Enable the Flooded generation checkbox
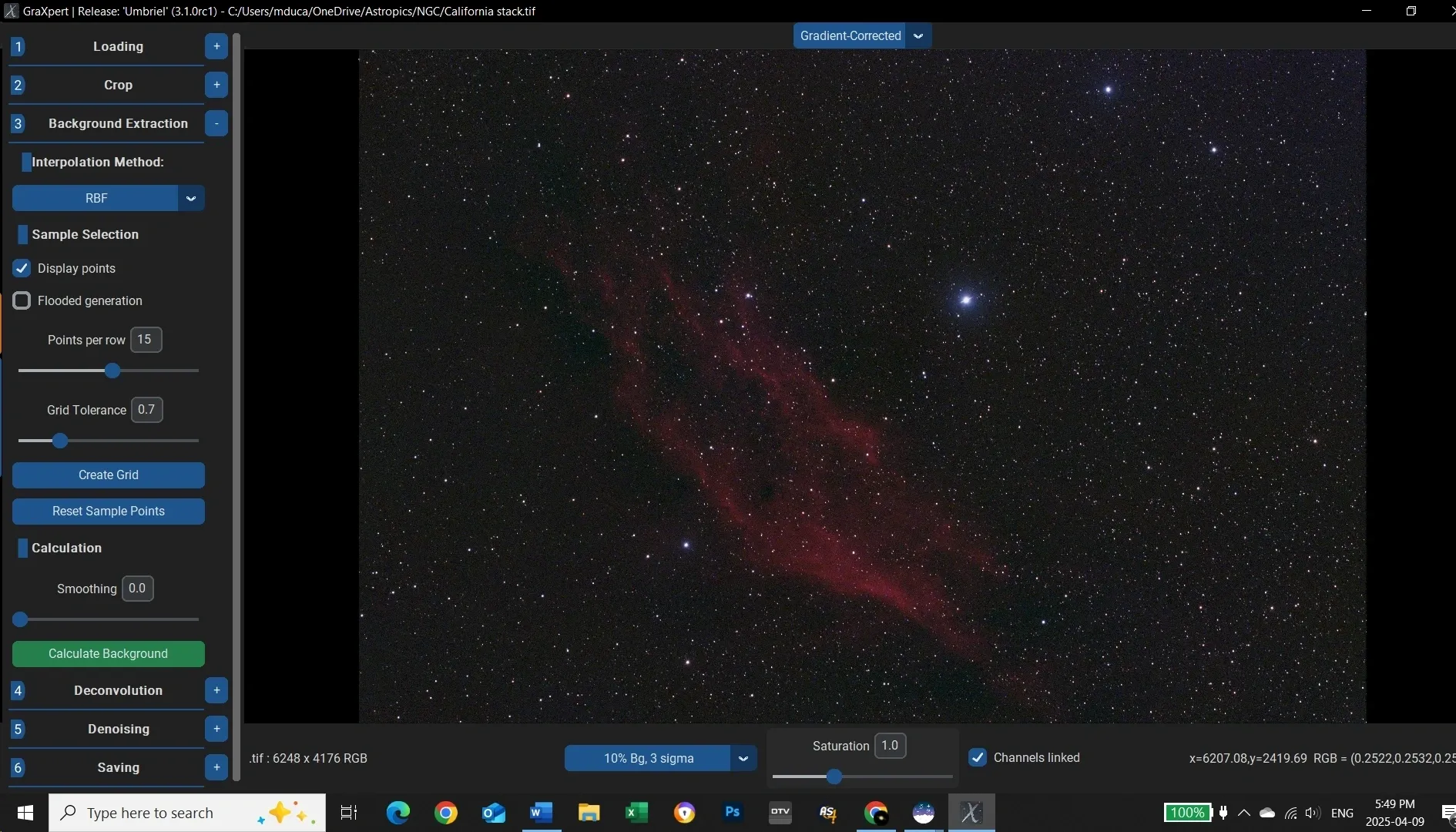Screen dimensions: 1456x832 tap(22, 300)
